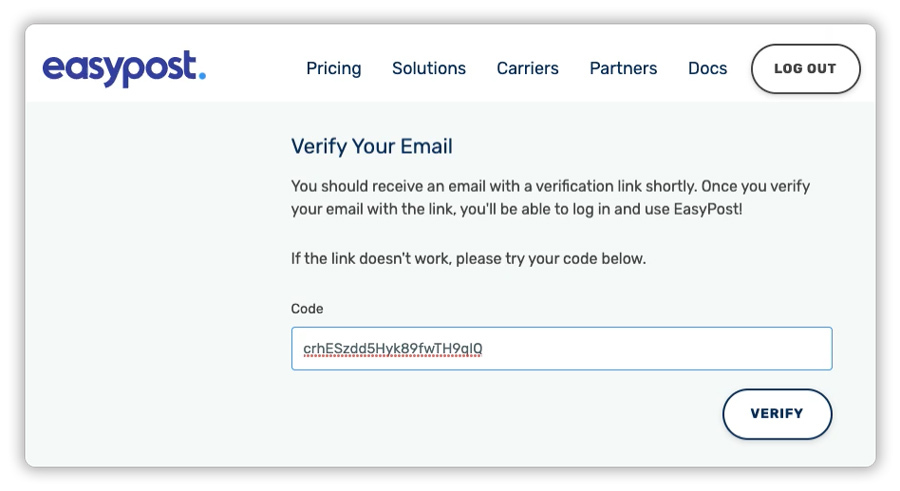The image size is (900, 491).
Task: Click the word "EasyPost!" in the paragraph
Action: pyautogui.click(x=708, y=210)
